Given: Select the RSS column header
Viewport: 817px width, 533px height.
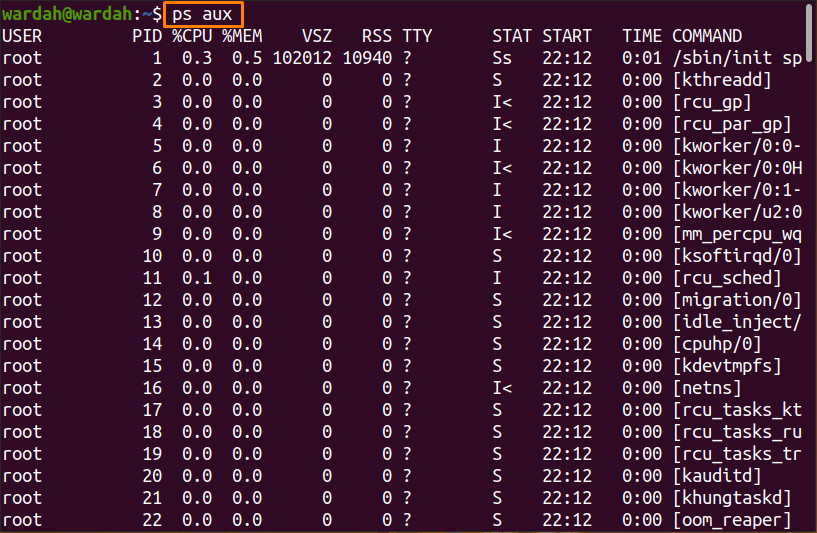Looking at the screenshot, I should click(x=377, y=36).
